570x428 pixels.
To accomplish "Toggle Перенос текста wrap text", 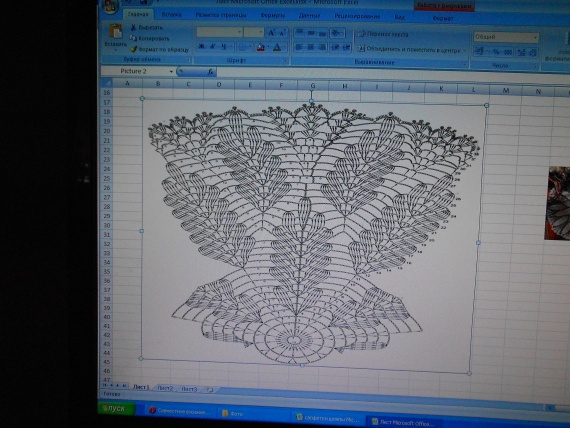I will tap(383, 34).
